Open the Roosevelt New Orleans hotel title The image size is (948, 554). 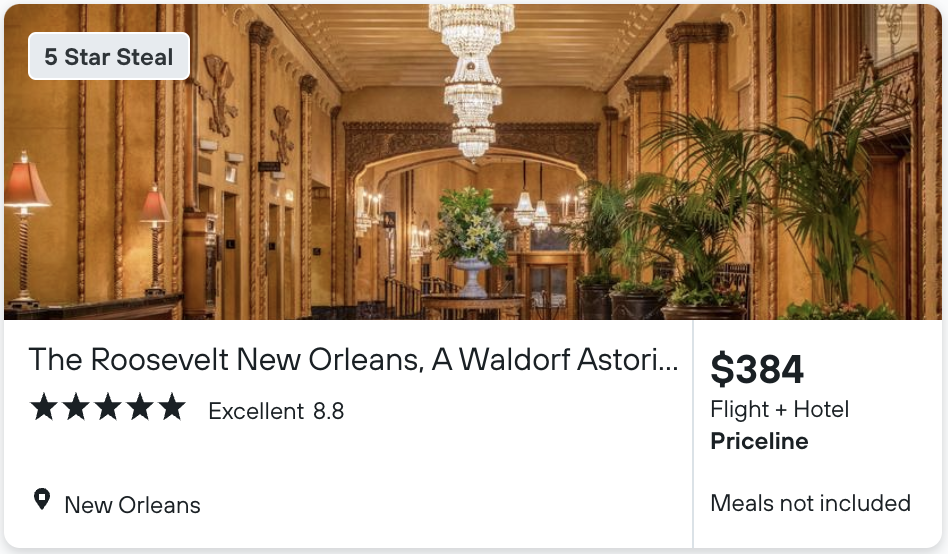click(353, 359)
